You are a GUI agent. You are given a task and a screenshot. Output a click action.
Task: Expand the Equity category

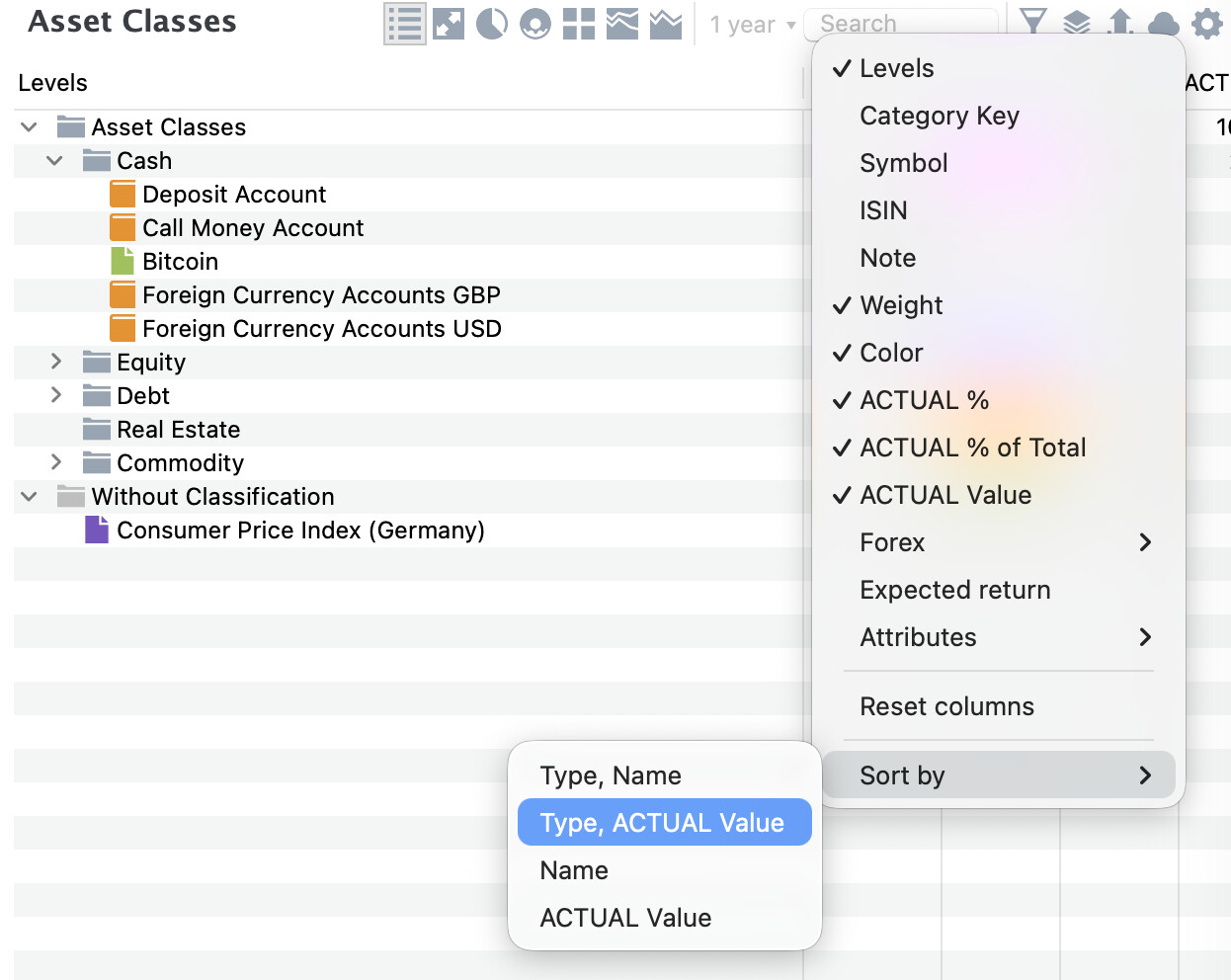56,363
